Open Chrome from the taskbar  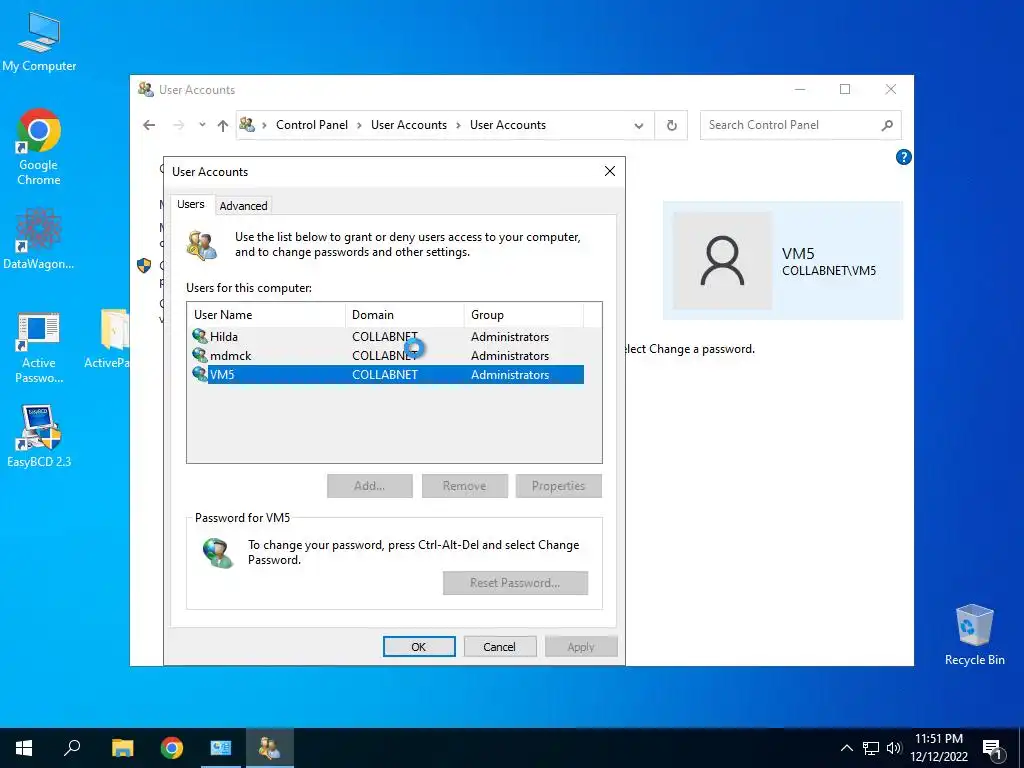click(172, 748)
